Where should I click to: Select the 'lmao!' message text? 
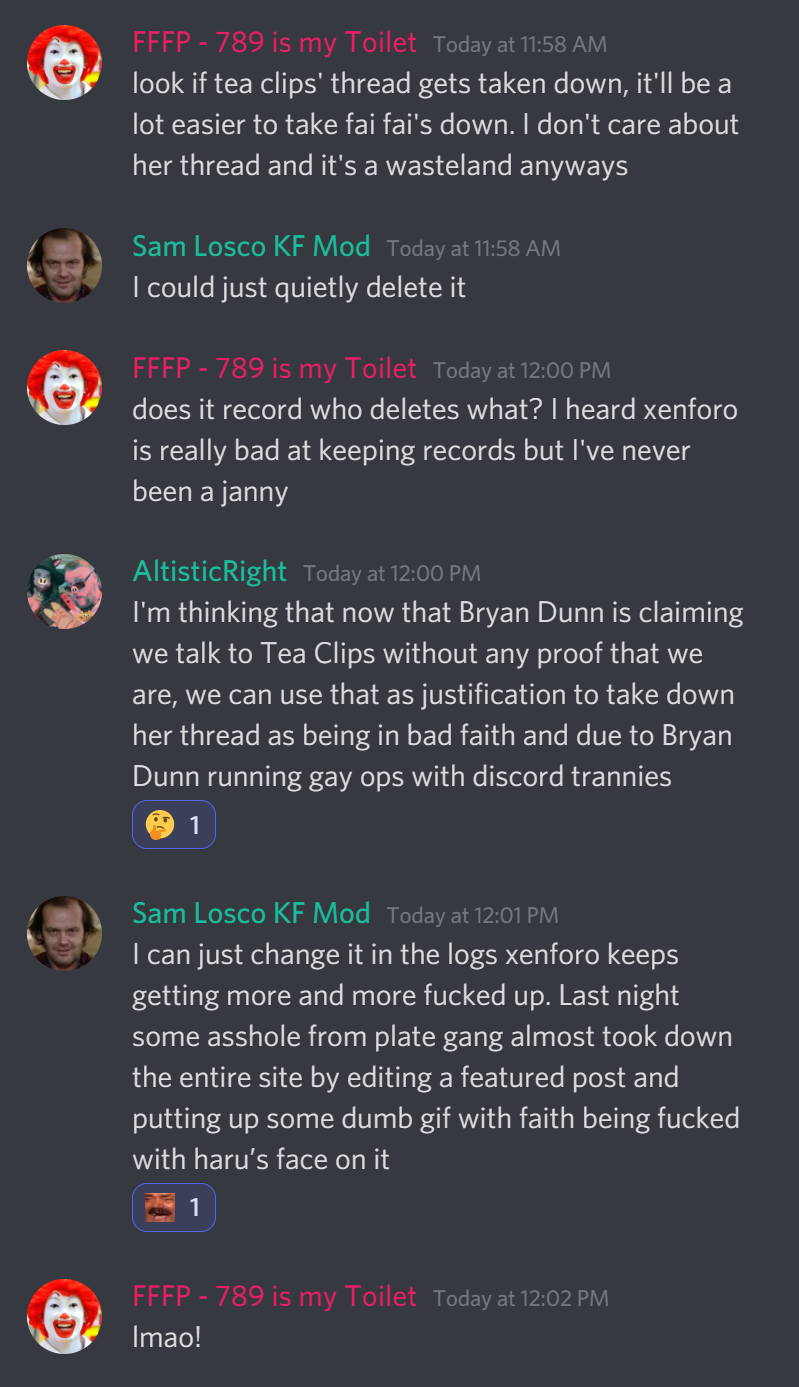[167, 1337]
